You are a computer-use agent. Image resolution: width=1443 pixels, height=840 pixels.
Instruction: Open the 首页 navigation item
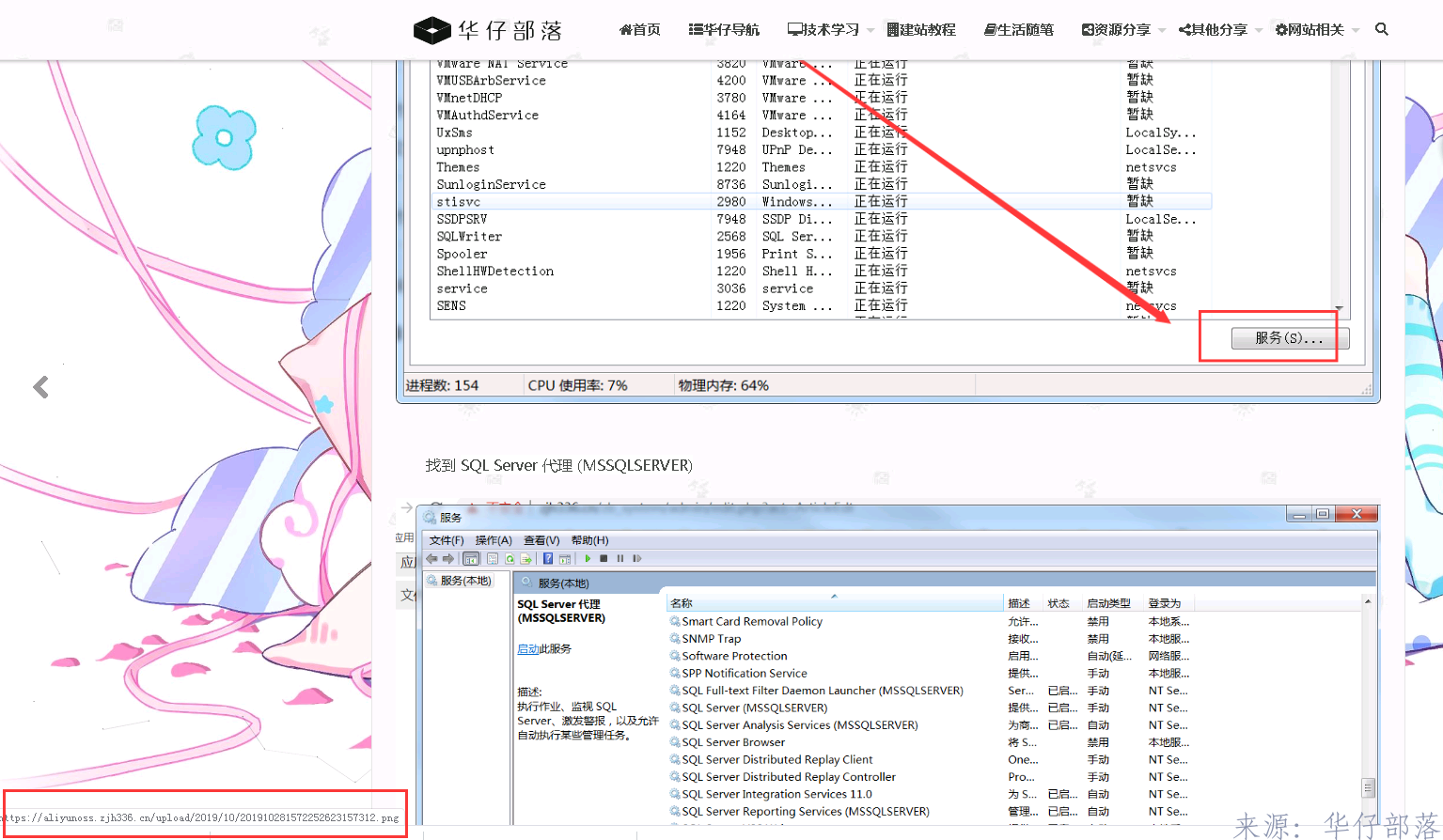(x=640, y=30)
